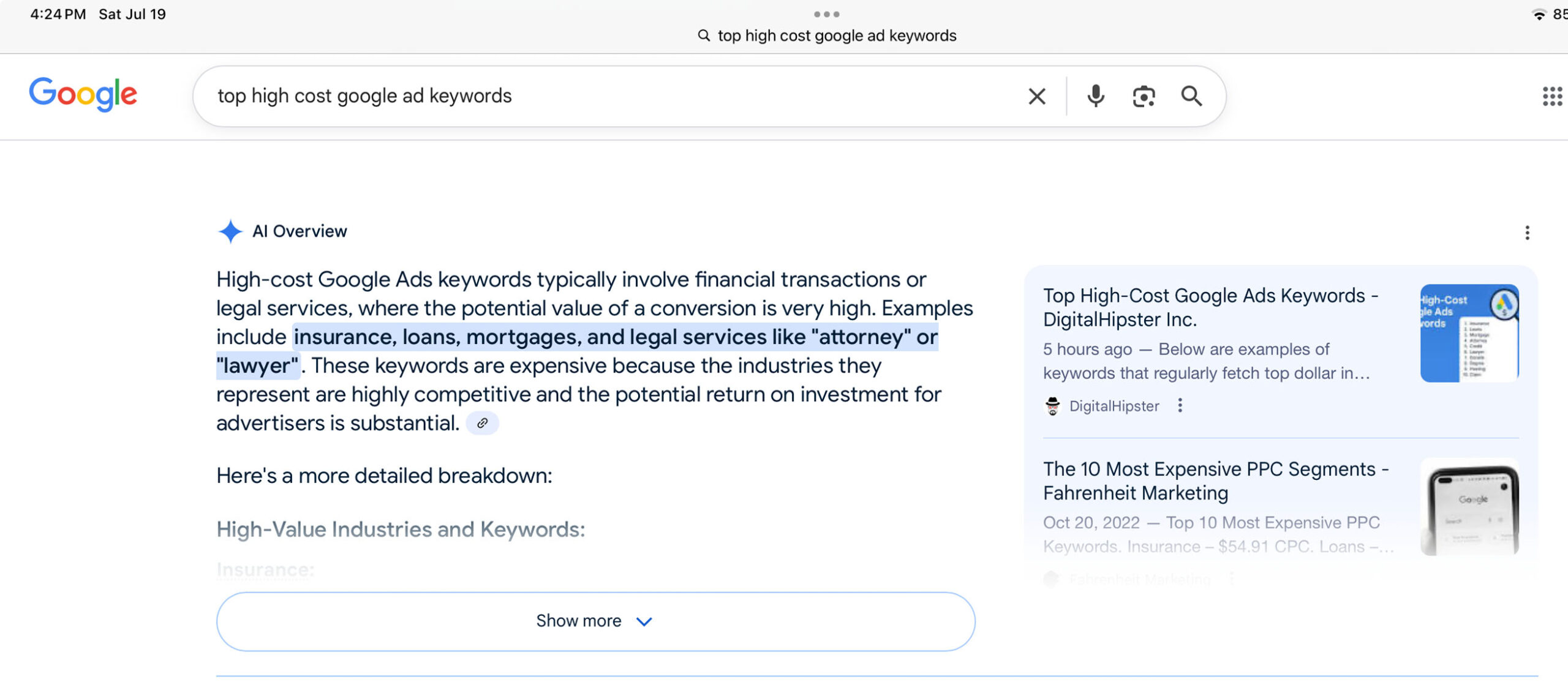The height and width of the screenshot is (693, 1568).
Task: Click the DigitalHipster site name
Action: tap(1114, 406)
